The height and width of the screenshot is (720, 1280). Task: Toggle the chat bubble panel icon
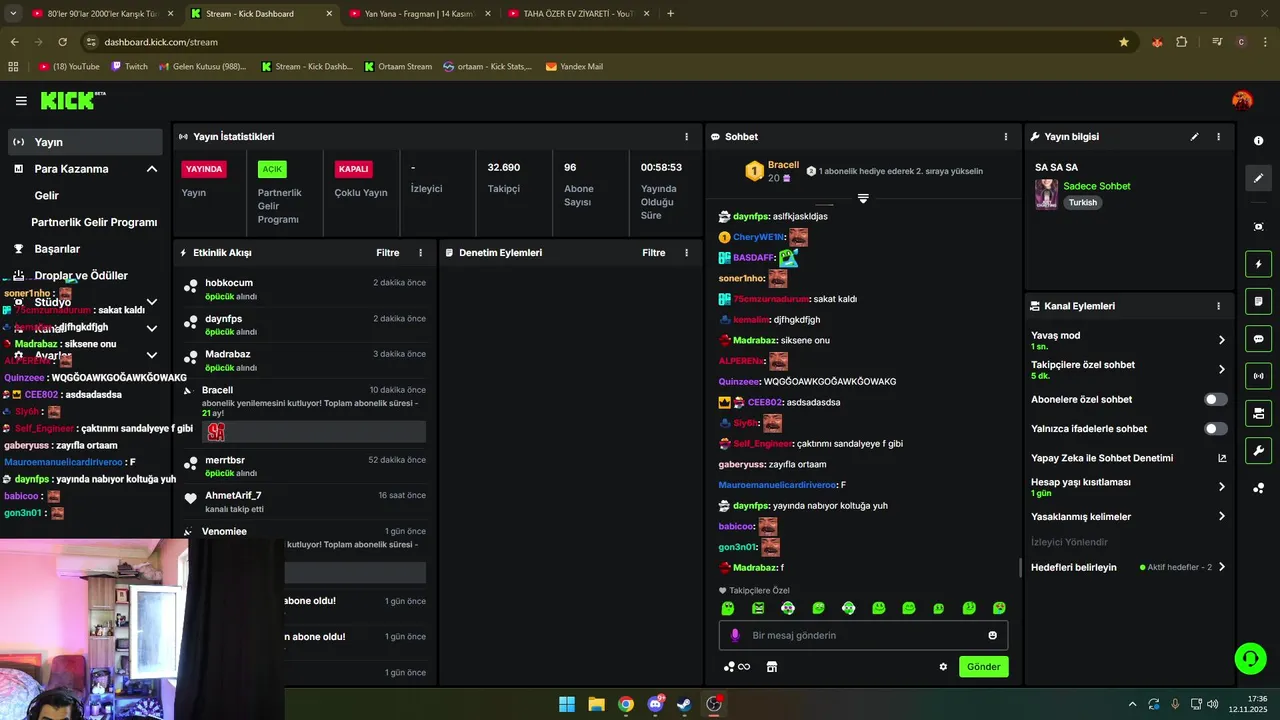pyautogui.click(x=1258, y=339)
